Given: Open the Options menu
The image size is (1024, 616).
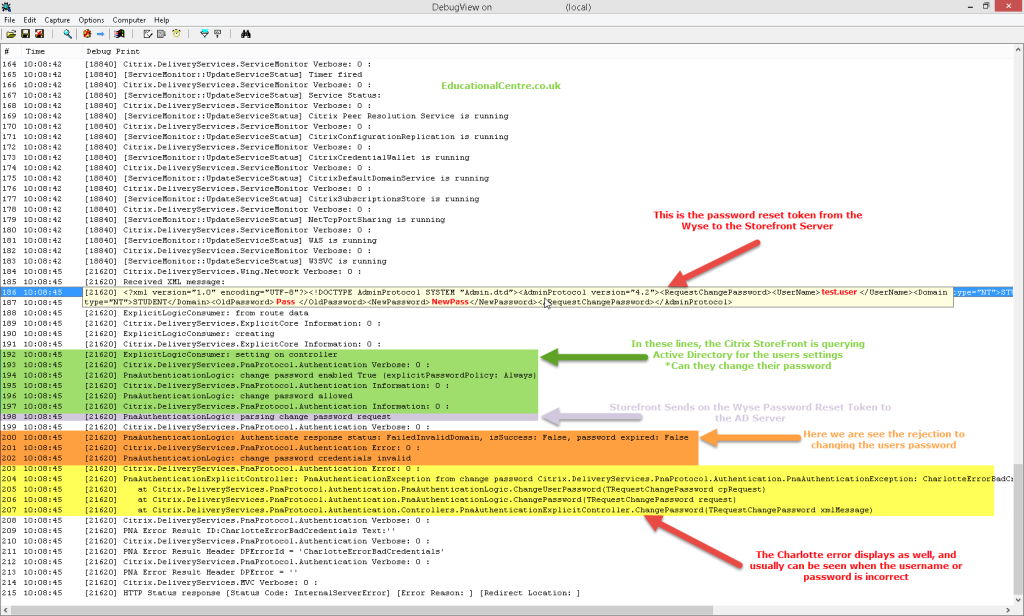Looking at the screenshot, I should [91, 20].
